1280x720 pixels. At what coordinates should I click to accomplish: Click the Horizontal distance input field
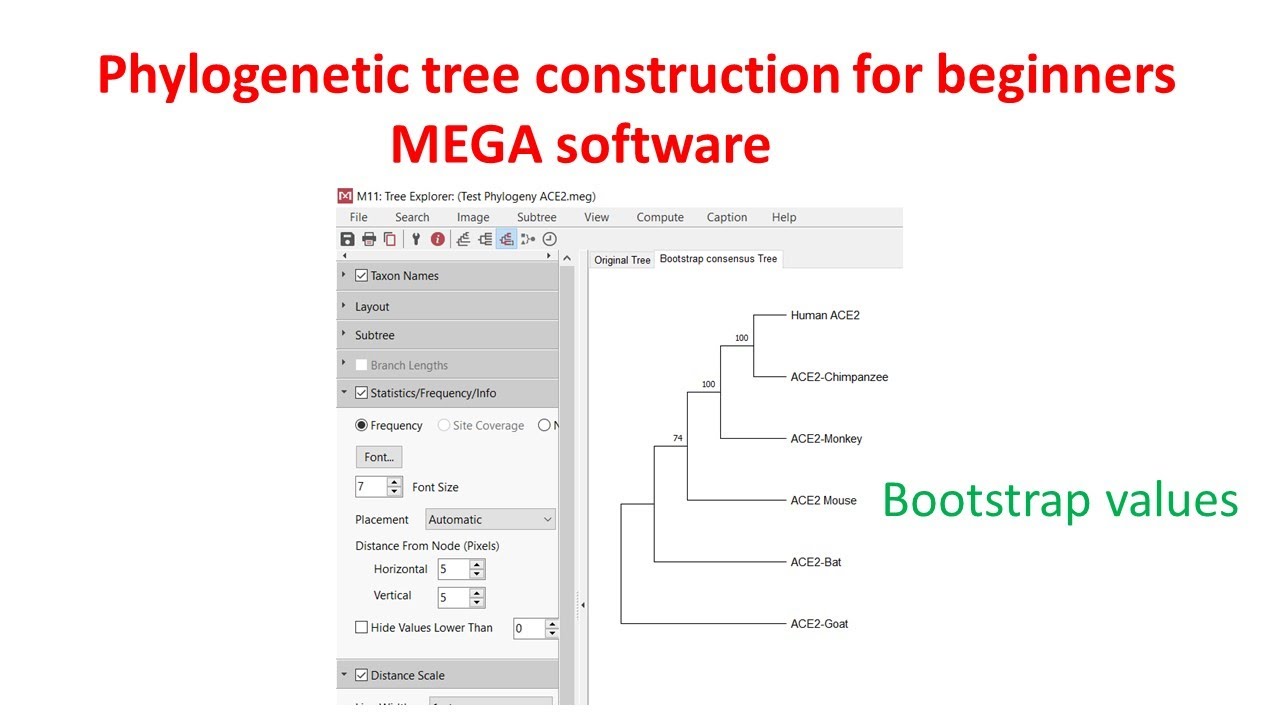coord(454,569)
